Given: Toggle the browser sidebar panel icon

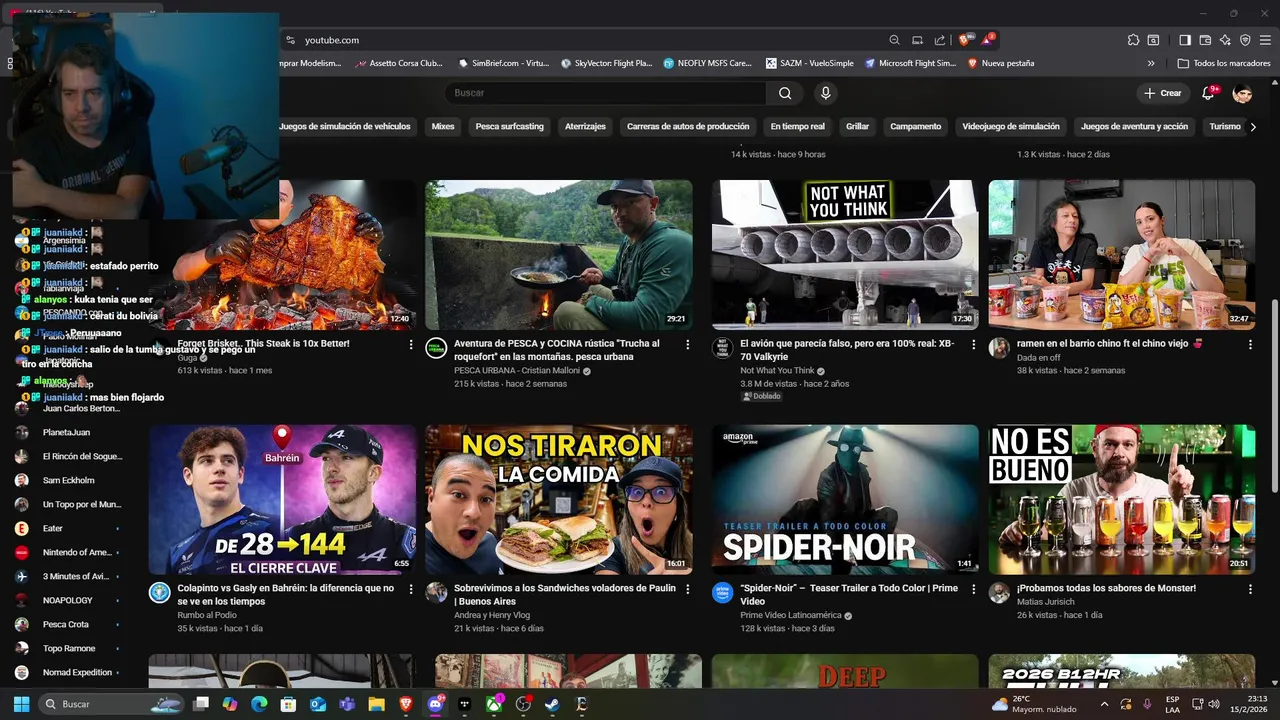Looking at the screenshot, I should 1184,40.
